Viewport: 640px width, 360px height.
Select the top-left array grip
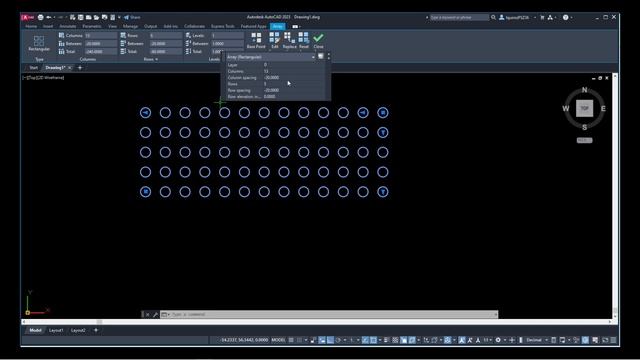point(145,113)
